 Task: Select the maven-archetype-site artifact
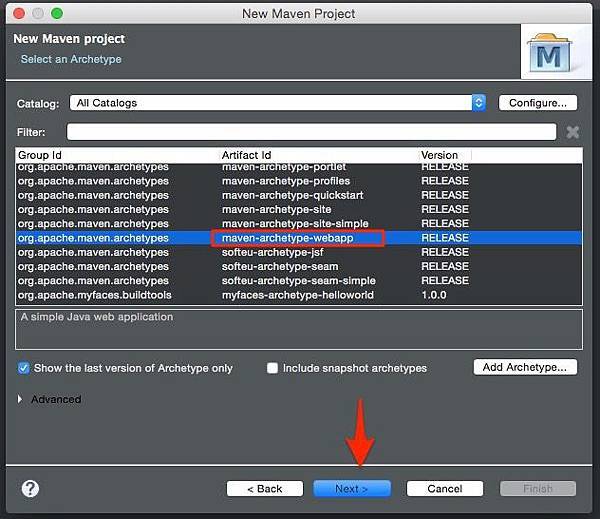pyautogui.click(x=276, y=210)
